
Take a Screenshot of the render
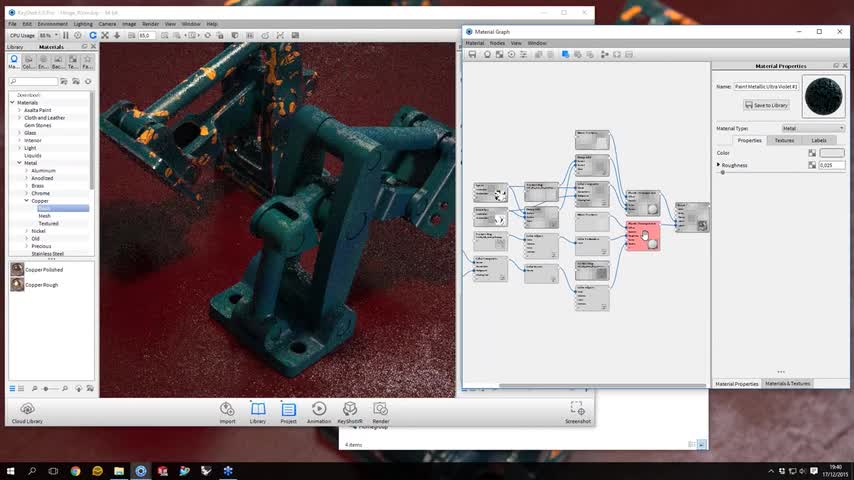(578, 412)
